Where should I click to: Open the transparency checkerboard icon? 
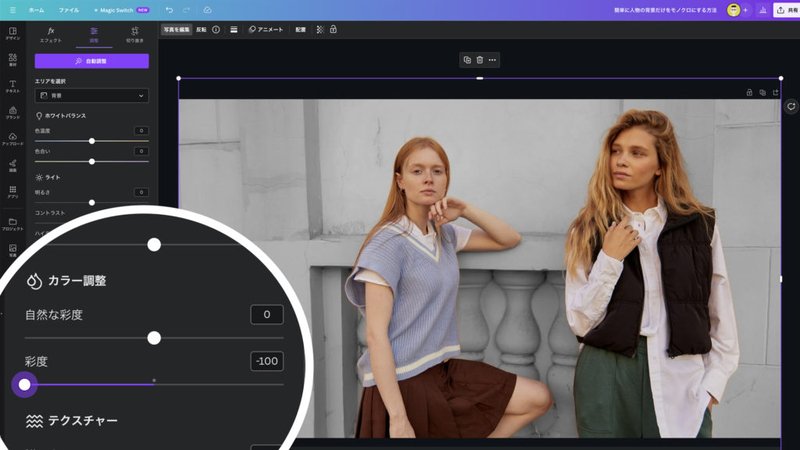[320, 30]
